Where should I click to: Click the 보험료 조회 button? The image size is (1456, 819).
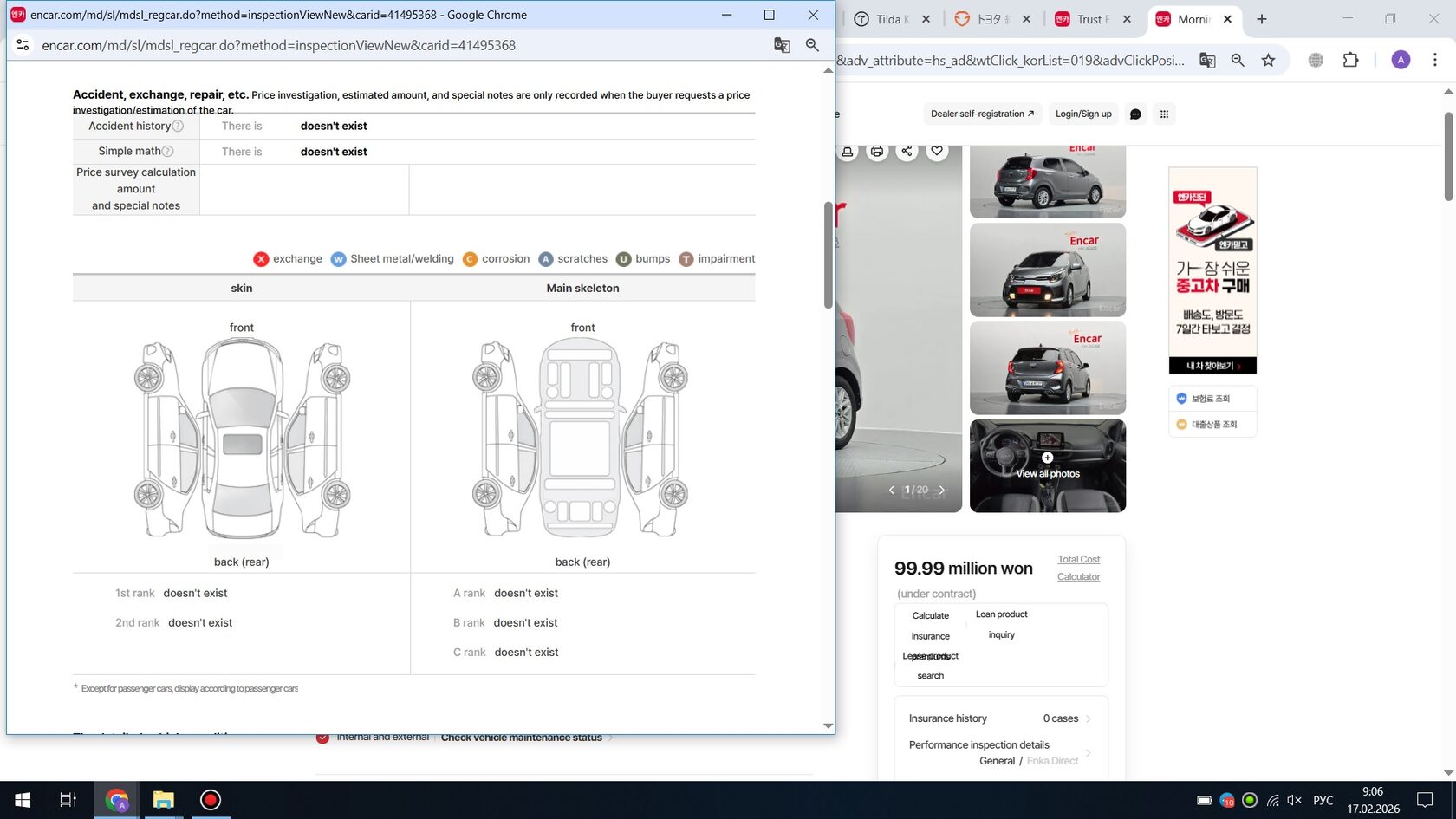tap(1212, 399)
